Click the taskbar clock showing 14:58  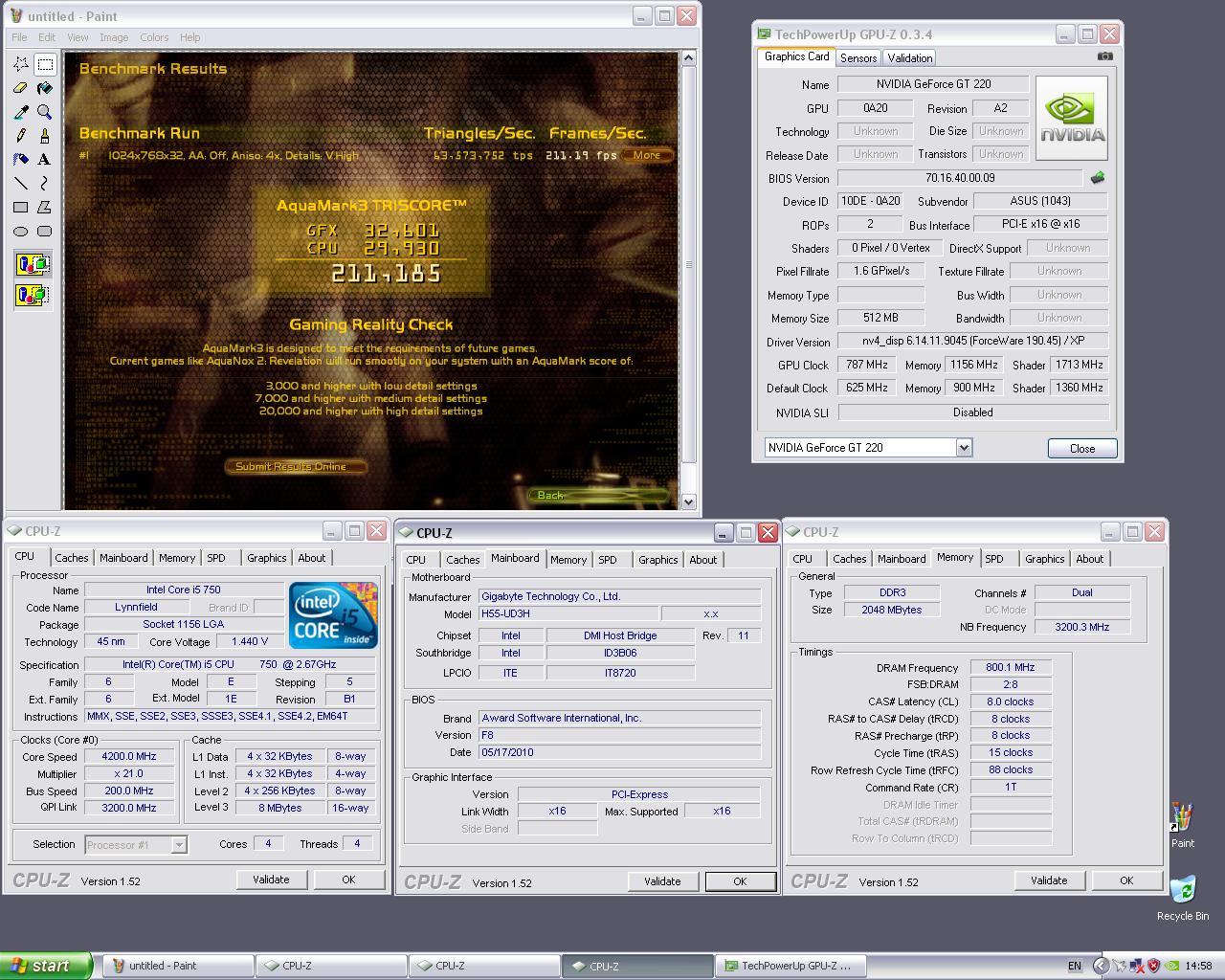[1198, 966]
